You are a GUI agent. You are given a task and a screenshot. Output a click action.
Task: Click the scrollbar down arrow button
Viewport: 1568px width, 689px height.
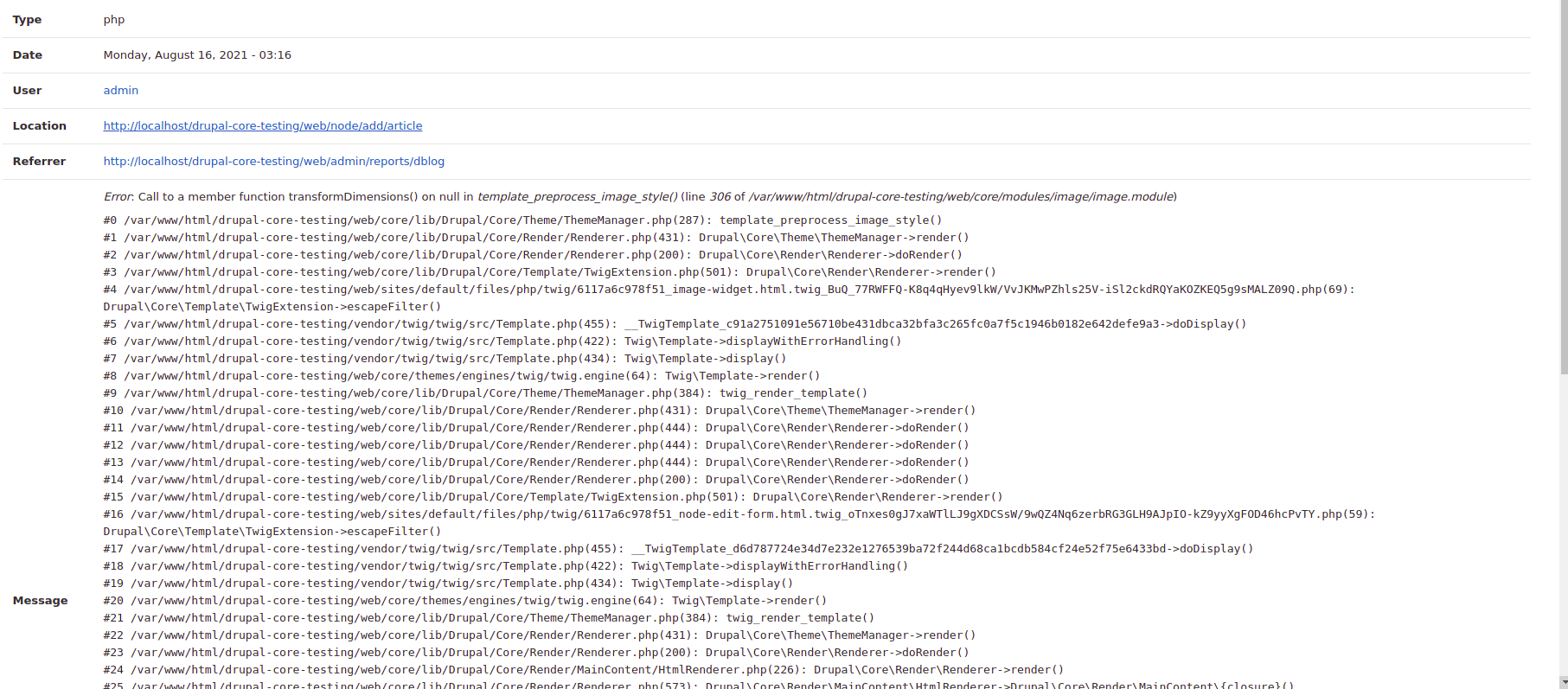tap(1563, 682)
